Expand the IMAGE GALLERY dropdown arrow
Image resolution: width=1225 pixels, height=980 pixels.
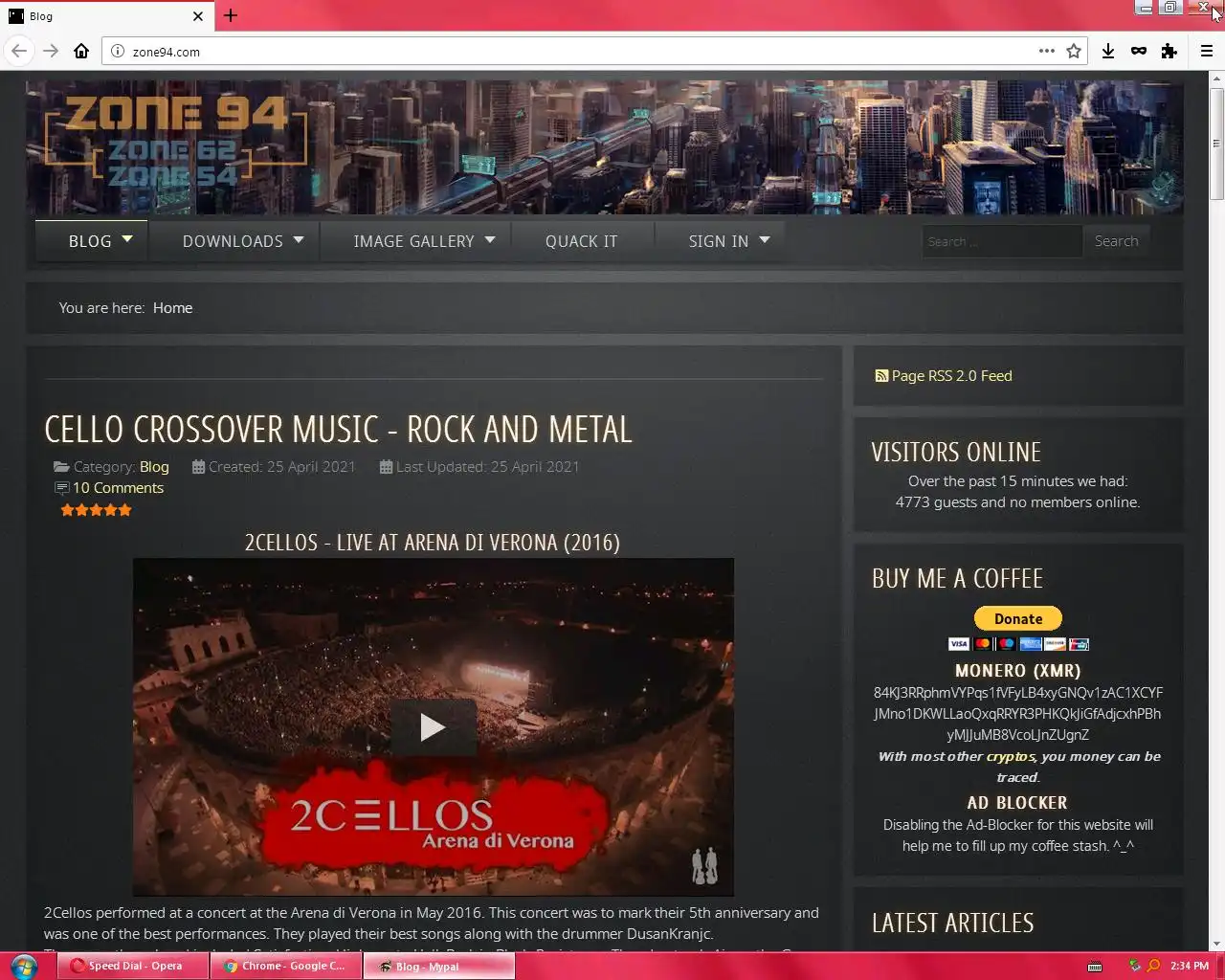tap(490, 240)
